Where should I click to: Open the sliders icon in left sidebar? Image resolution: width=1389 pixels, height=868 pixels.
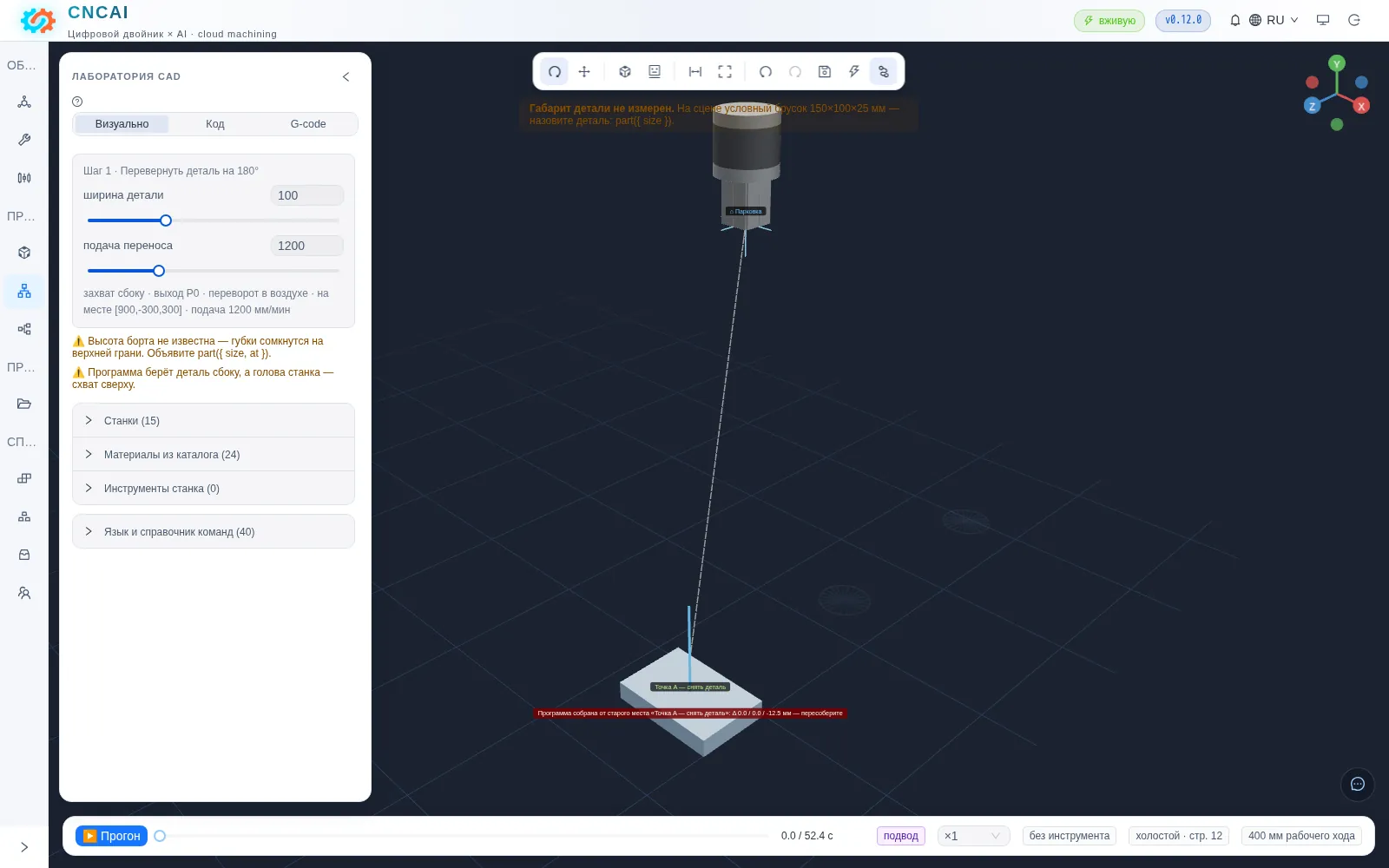[24, 178]
